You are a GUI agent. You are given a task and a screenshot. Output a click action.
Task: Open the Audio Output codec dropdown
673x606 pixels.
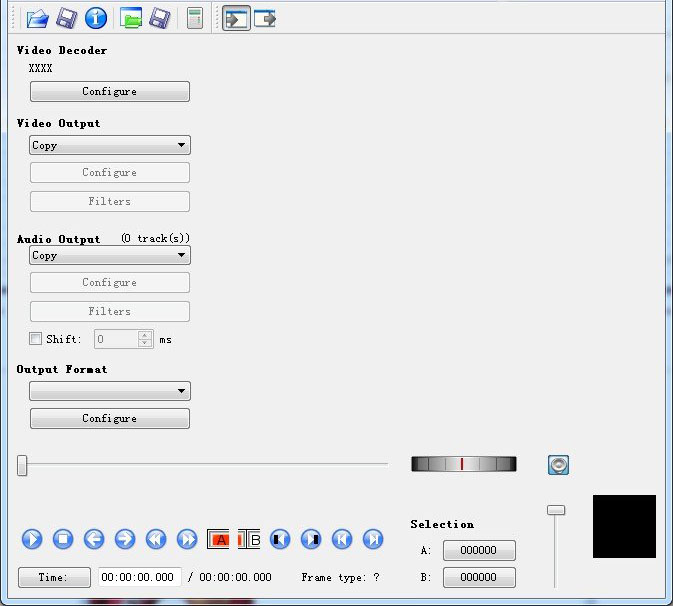(110, 255)
